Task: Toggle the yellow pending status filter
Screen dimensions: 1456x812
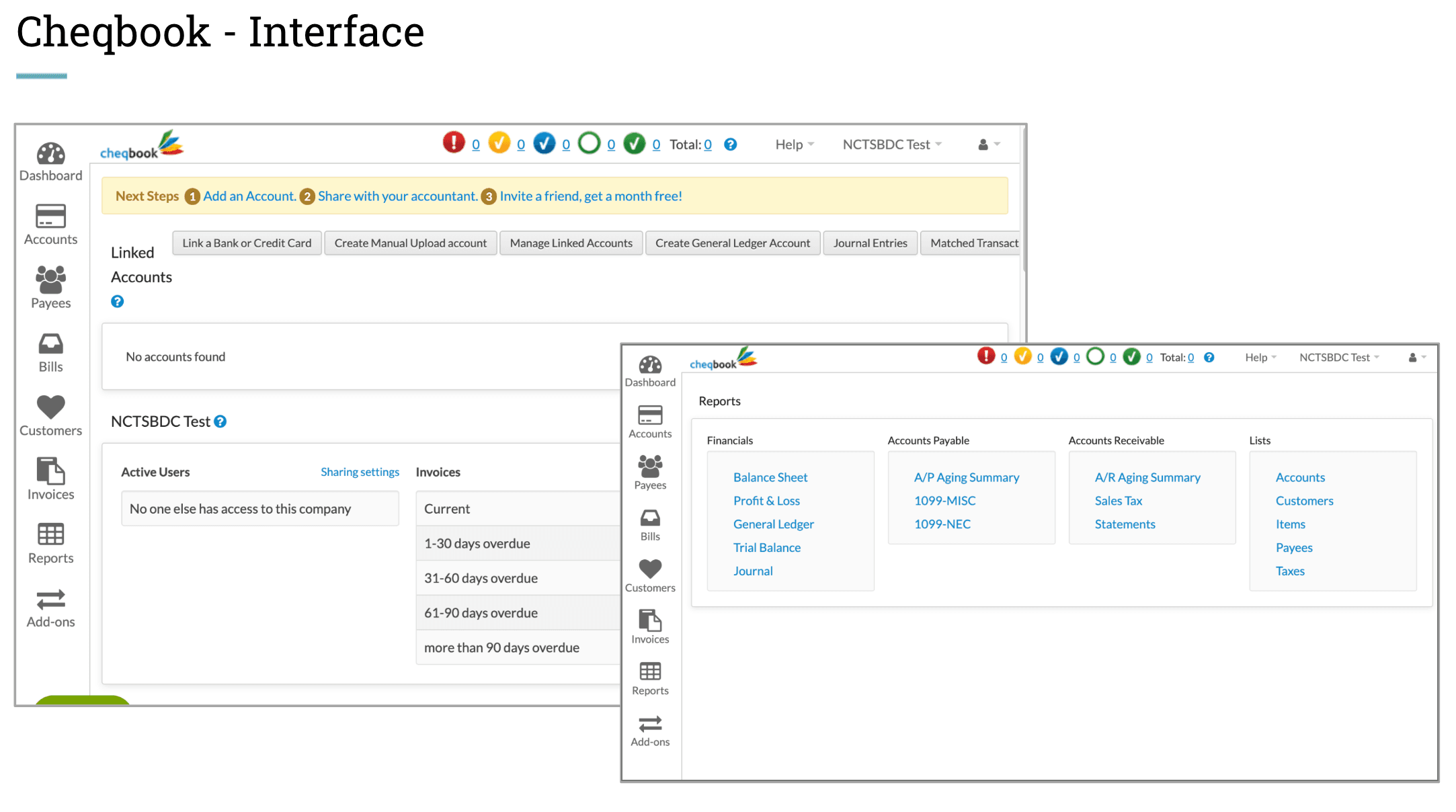Action: click(499, 143)
